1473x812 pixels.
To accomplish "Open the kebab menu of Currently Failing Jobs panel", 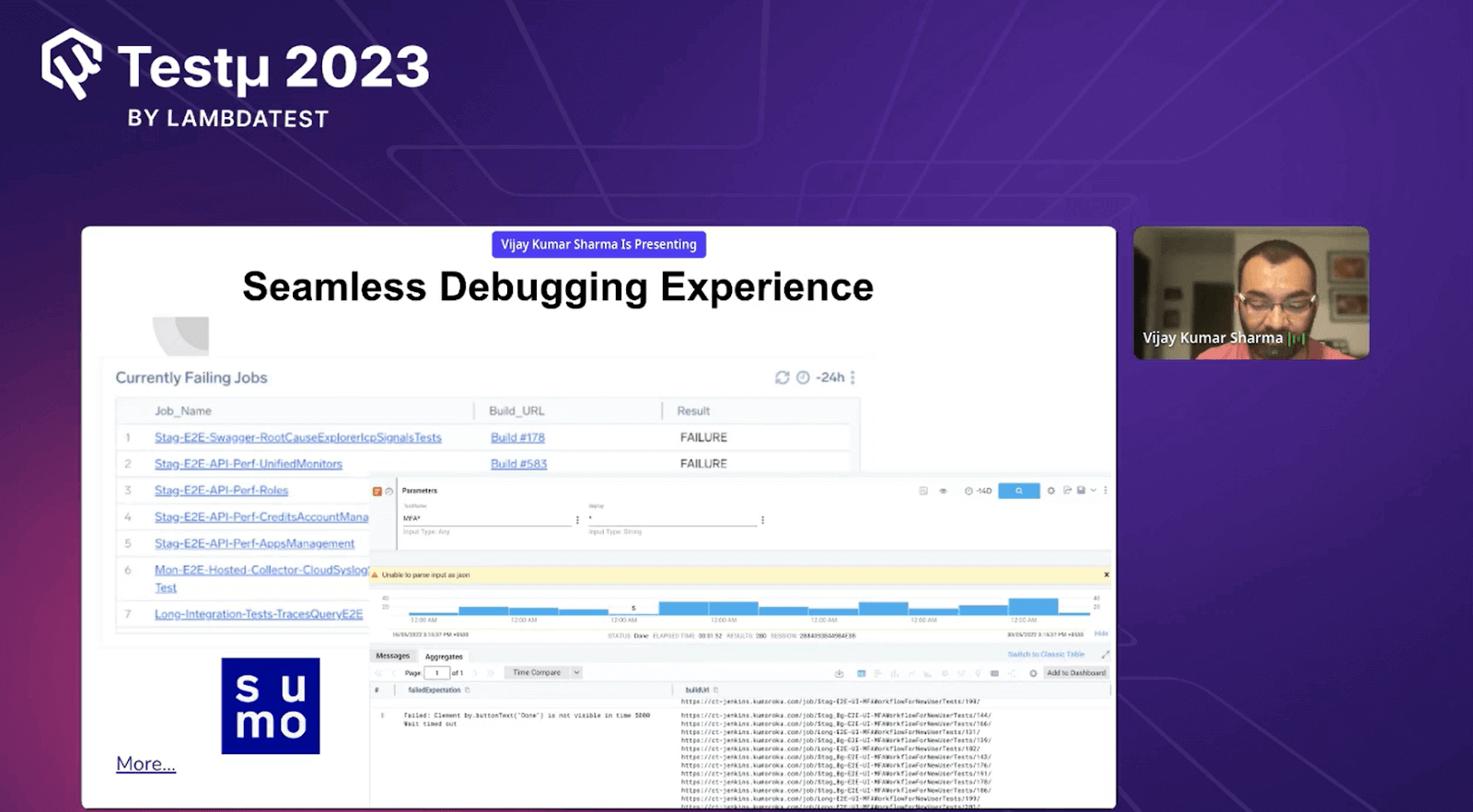I will (852, 377).
